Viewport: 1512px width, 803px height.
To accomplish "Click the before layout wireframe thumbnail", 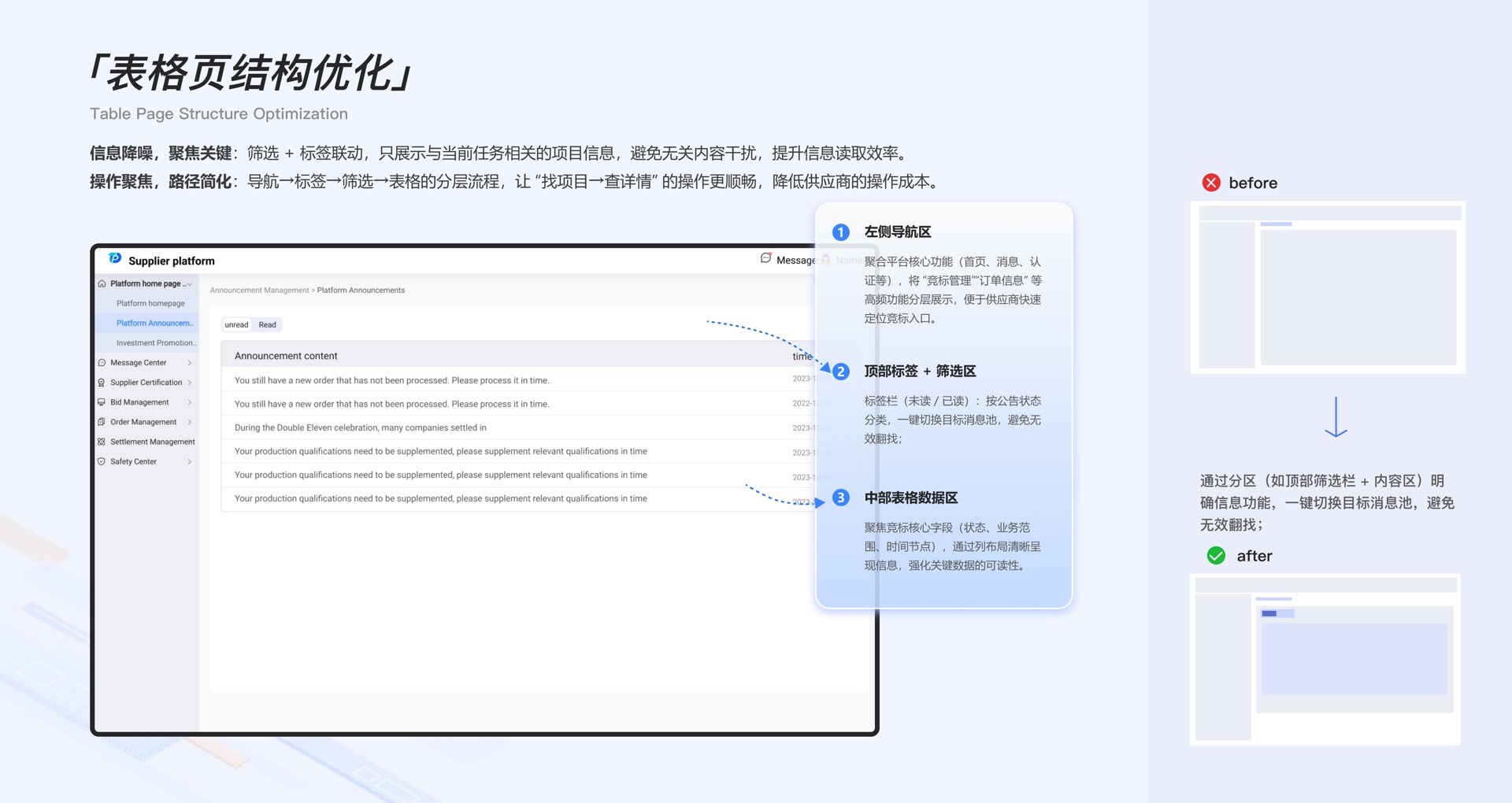I will pyautogui.click(x=1329, y=287).
